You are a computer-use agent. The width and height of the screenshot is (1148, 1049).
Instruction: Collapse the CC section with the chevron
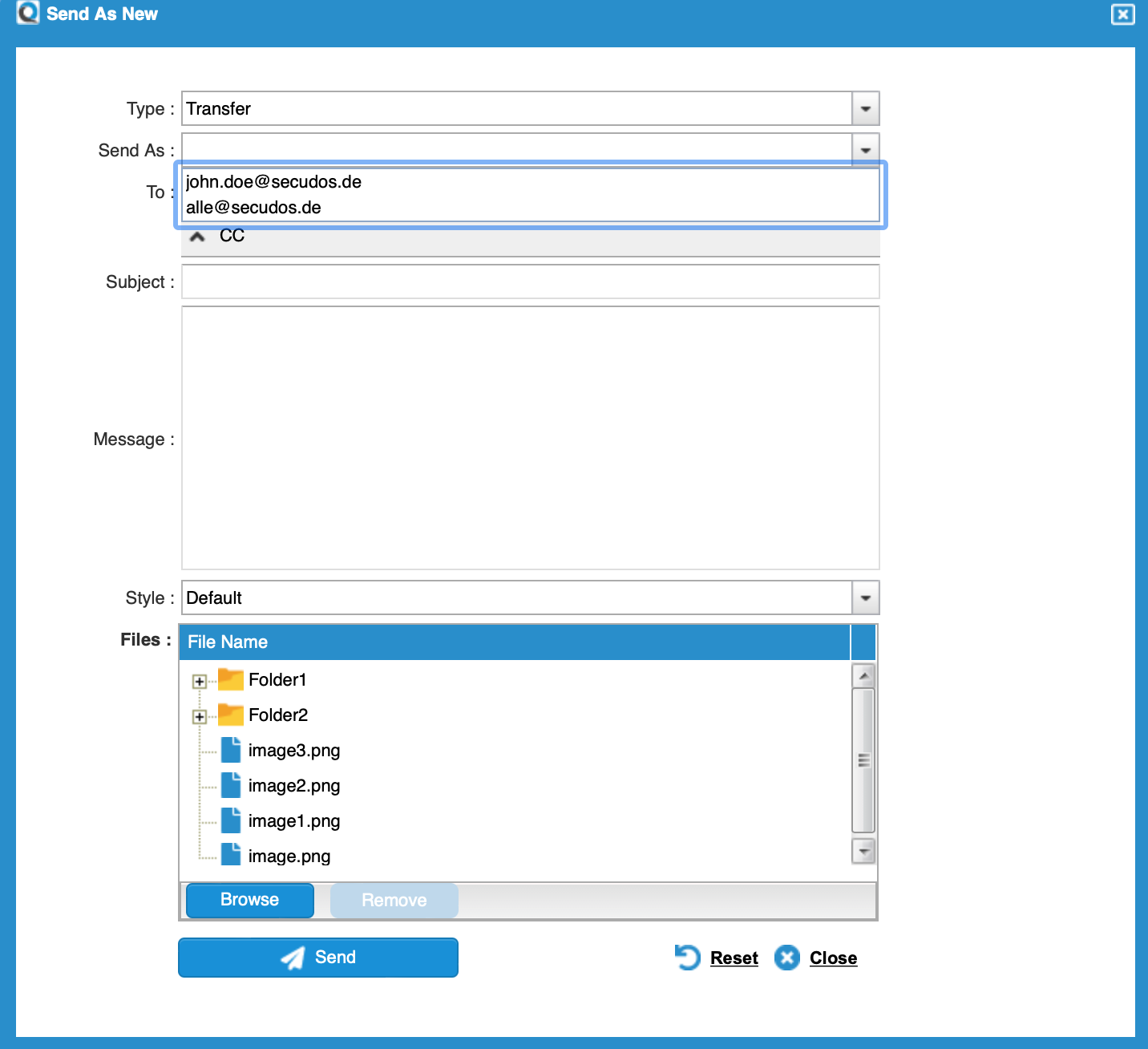pos(197,235)
